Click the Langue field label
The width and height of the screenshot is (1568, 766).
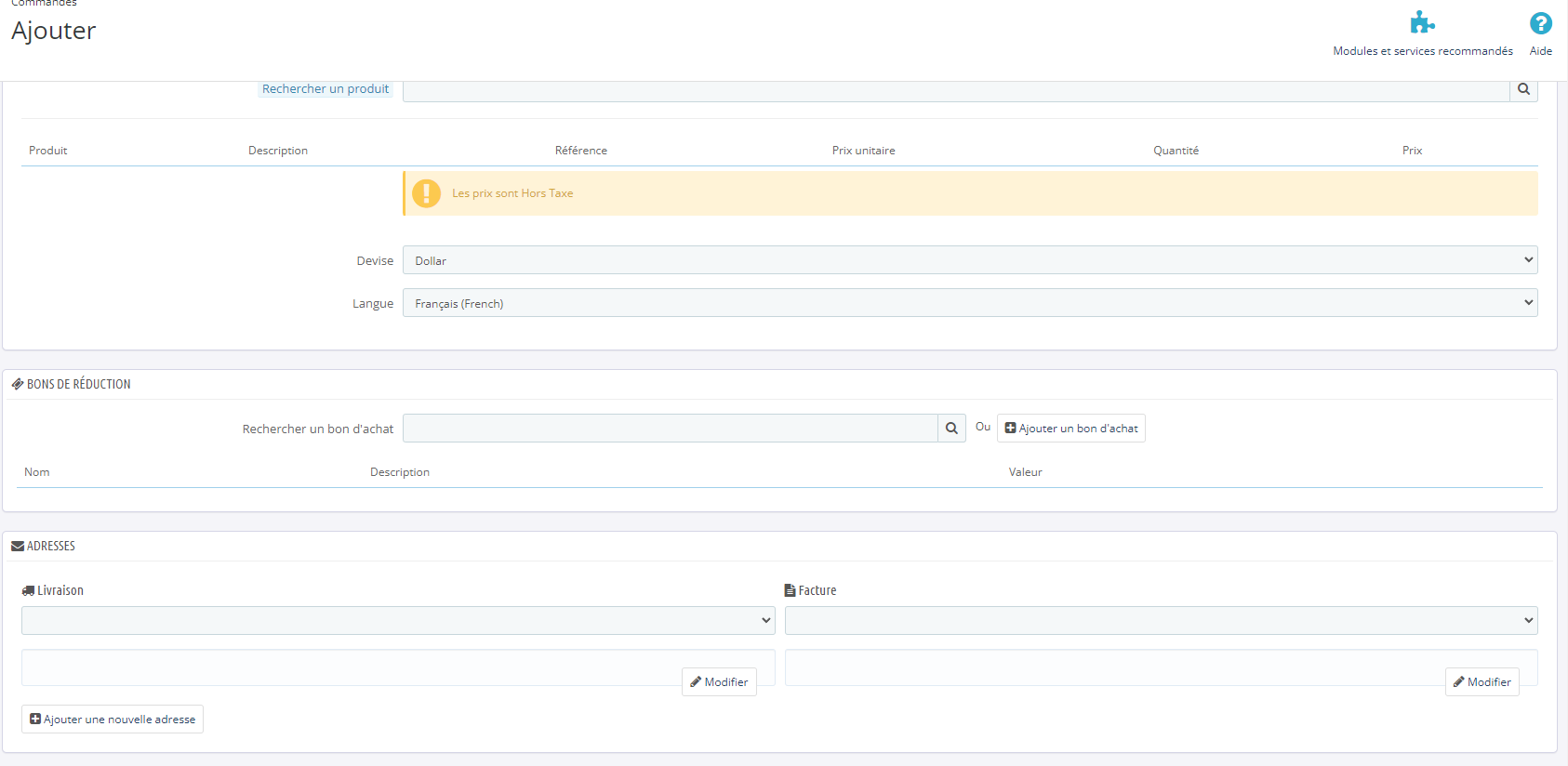click(373, 304)
